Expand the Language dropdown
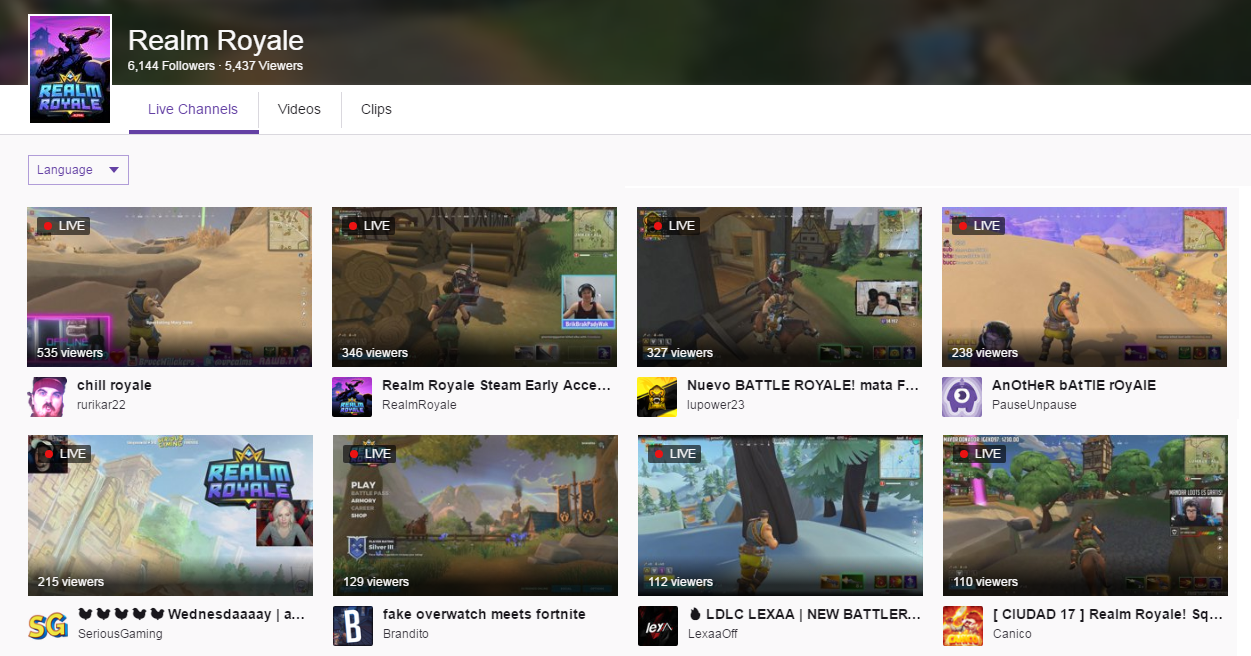Image resolution: width=1251 pixels, height=656 pixels. 78,170
